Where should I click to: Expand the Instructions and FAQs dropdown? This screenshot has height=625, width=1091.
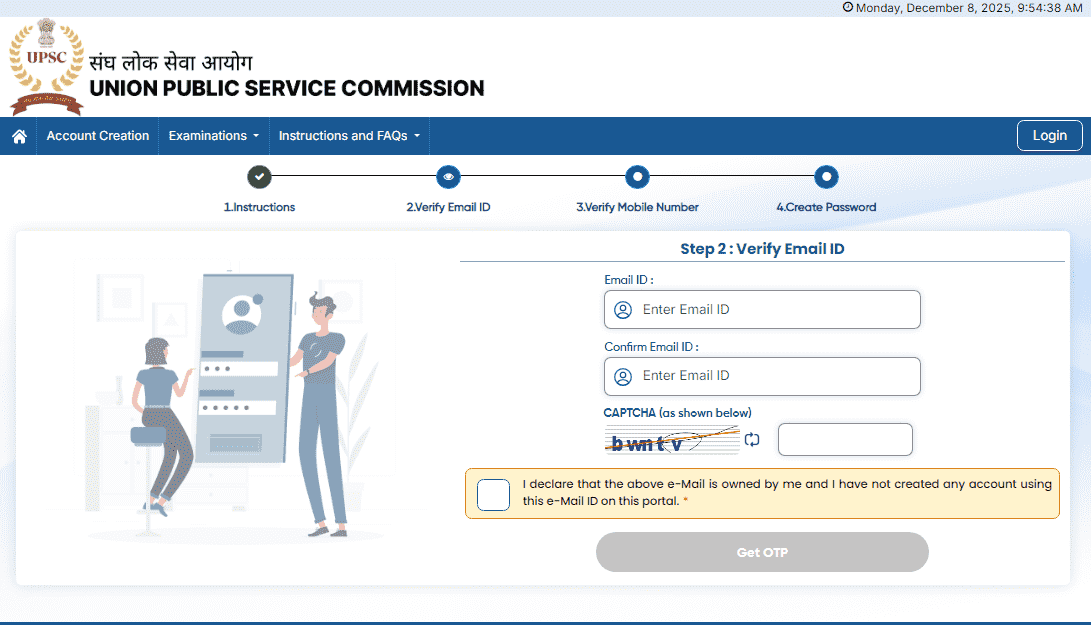click(348, 135)
